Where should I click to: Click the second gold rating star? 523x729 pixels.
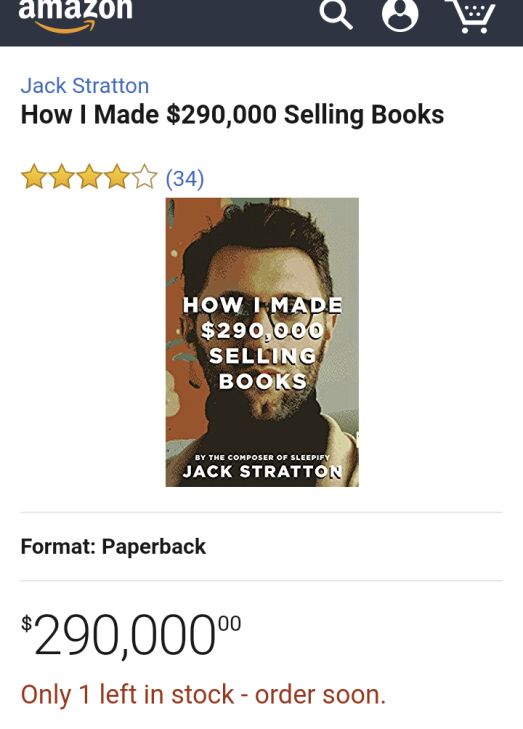tap(61, 177)
